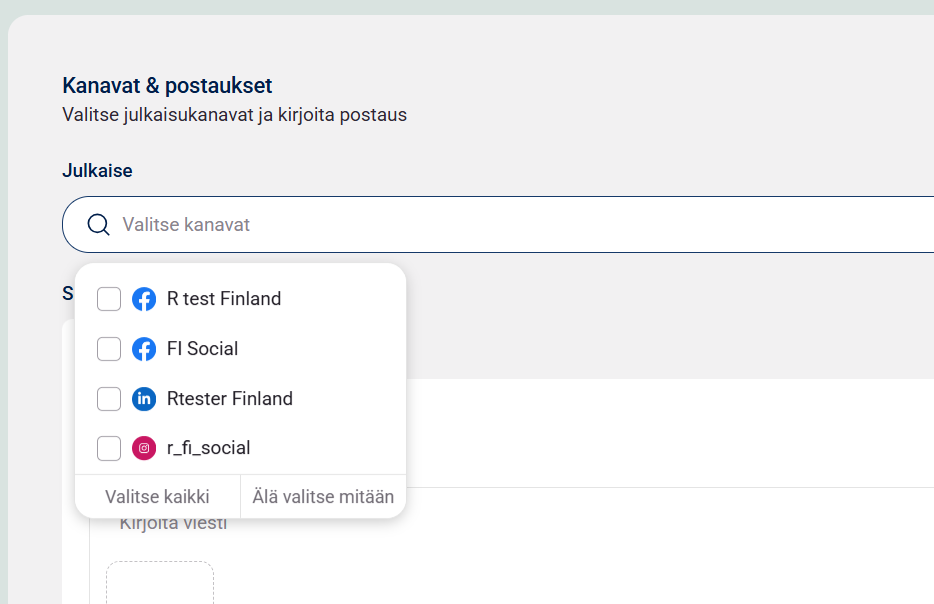This screenshot has width=934, height=604.
Task: Pick the Rtester Finland channel name
Action: point(230,399)
